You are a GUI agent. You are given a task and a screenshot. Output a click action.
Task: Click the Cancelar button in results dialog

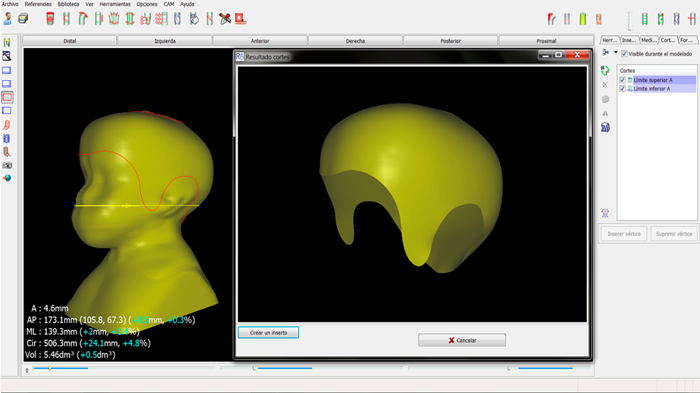tap(462, 340)
